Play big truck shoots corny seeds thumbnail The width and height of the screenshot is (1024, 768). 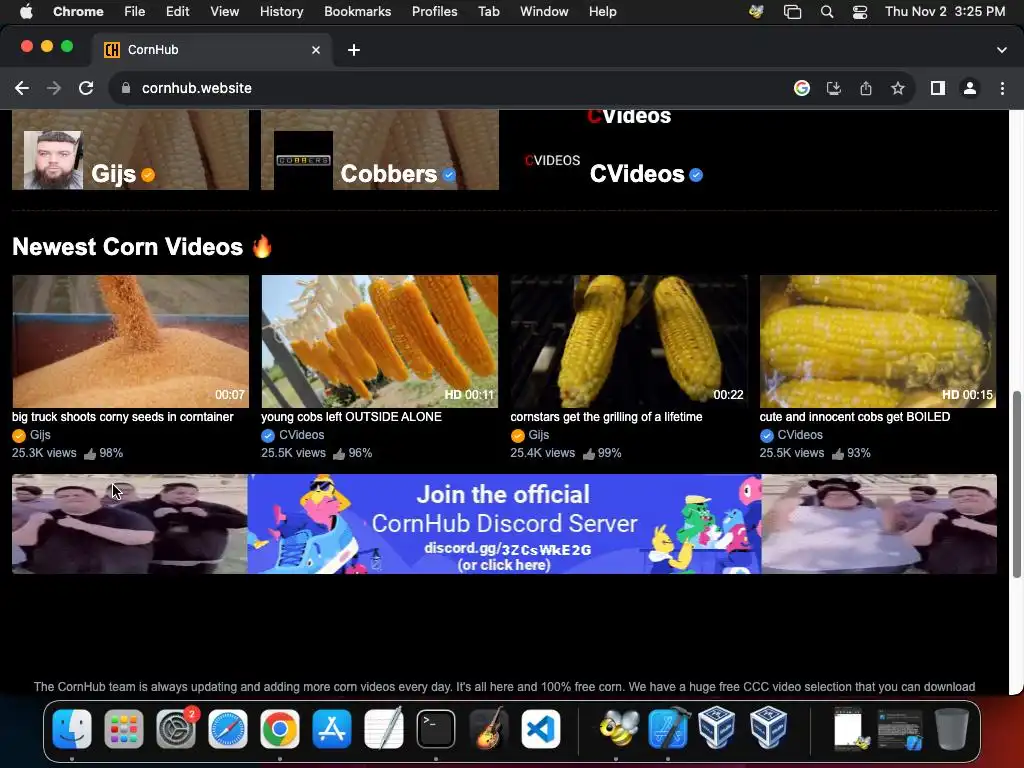pos(130,341)
